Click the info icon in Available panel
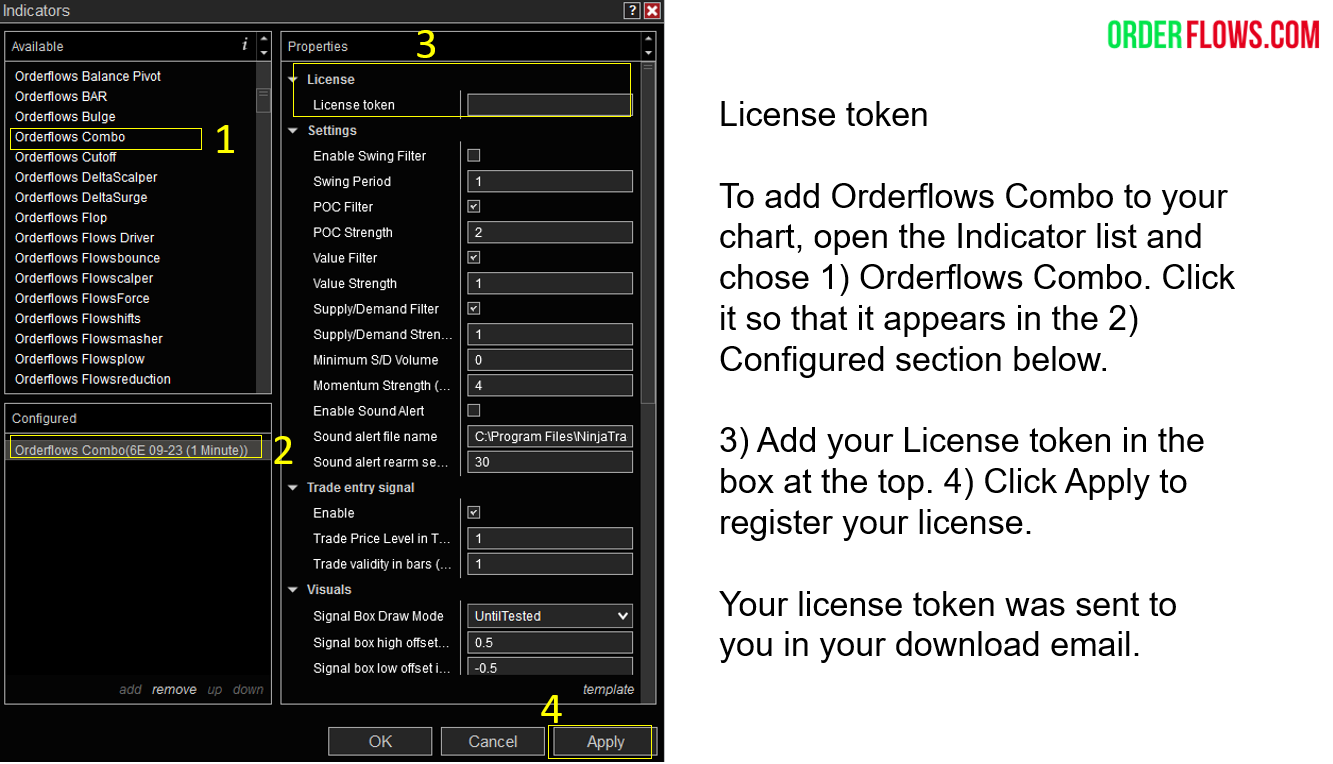Viewport: 1333px width, 764px height. coord(245,45)
